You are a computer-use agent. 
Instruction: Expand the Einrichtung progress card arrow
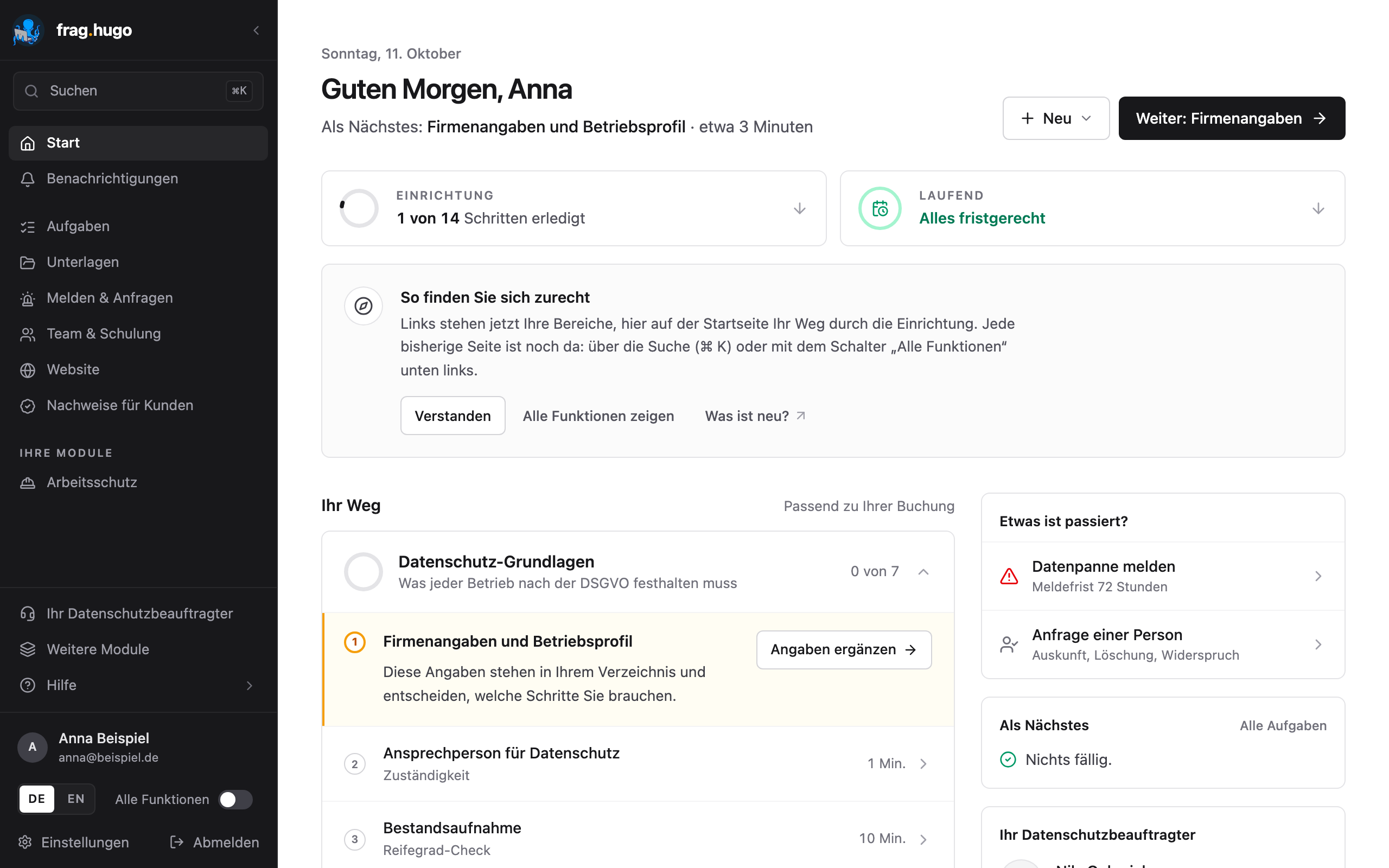(x=799, y=208)
